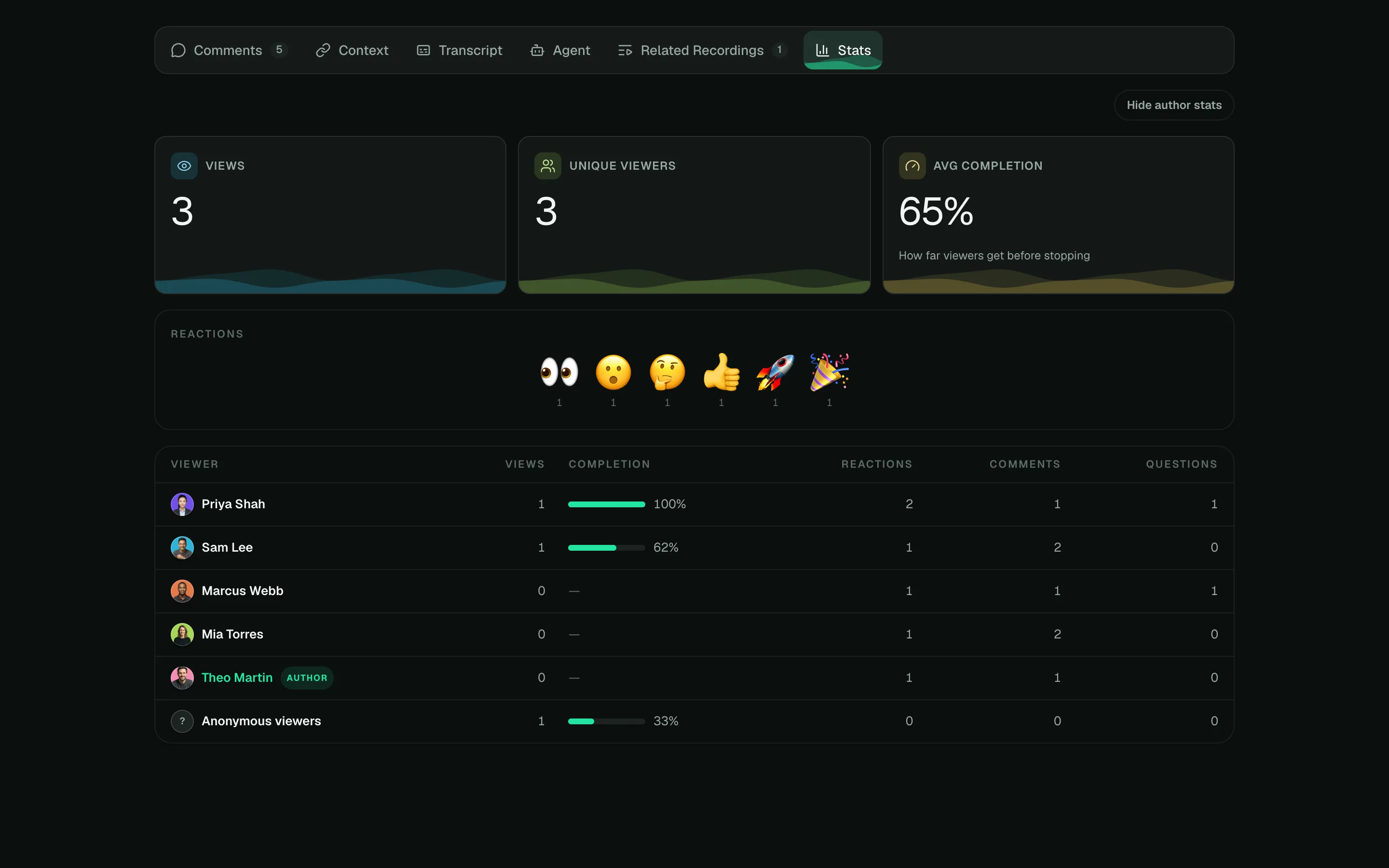Click Anonymous viewers' 33% completion bar
1389x868 pixels.
tap(607, 721)
